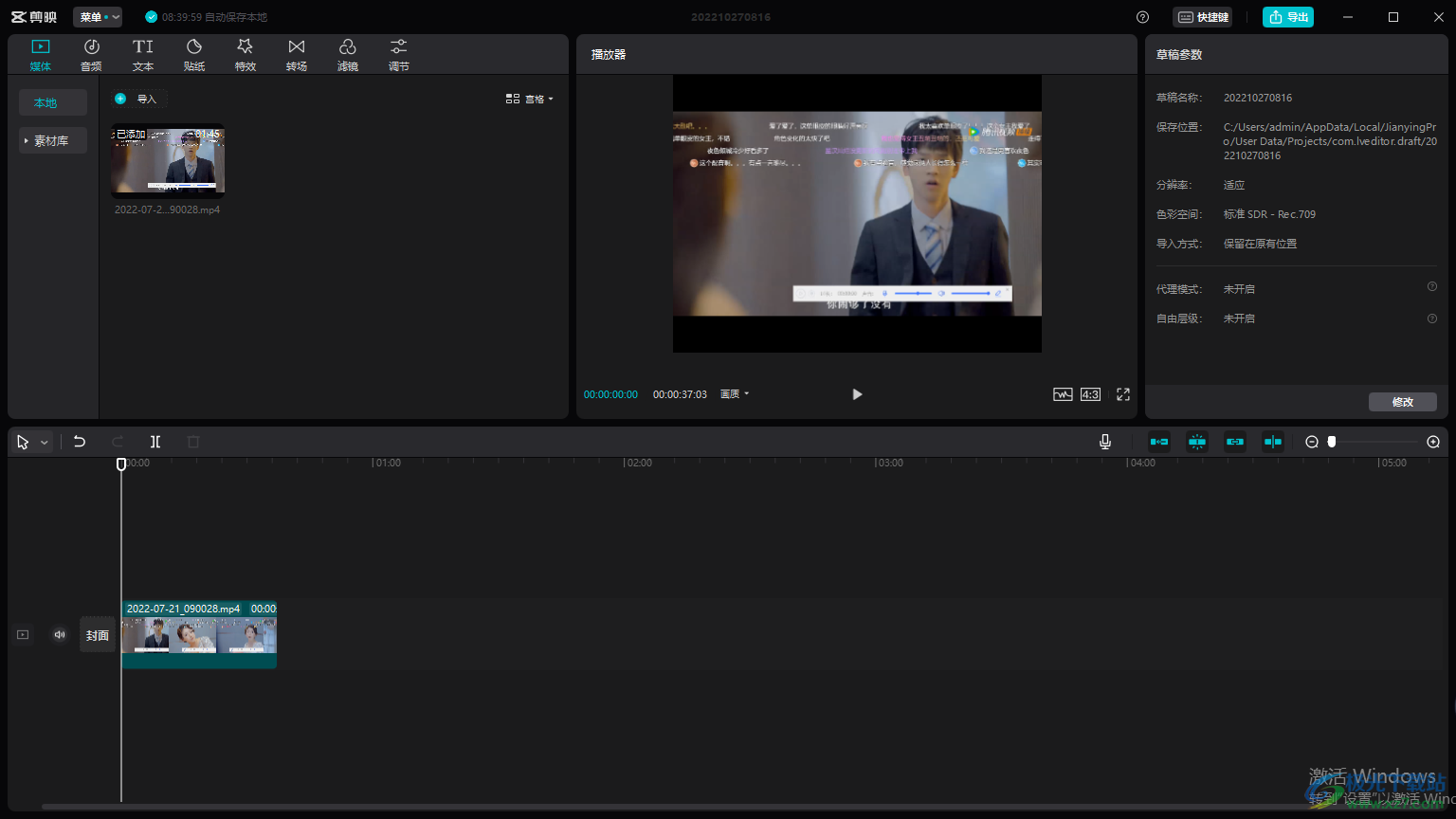
Task: Open the 文本 text tab
Action: [x=143, y=55]
